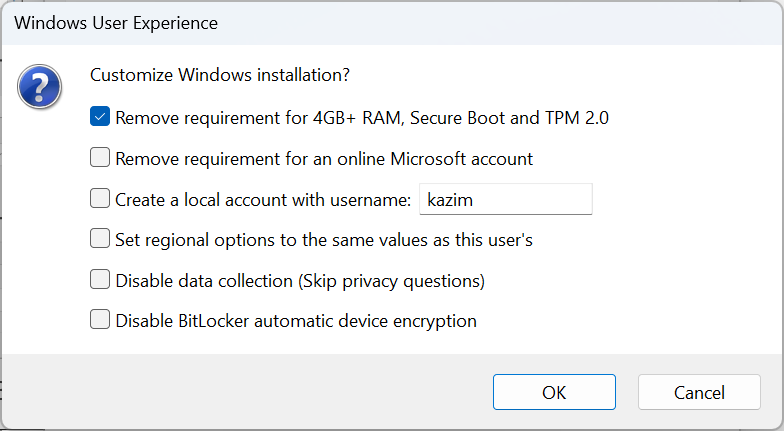Screen dimensions: 784x431
Task: Uncheck the 4GB+ RAM, Secure Boot, TPM checkbox
Action: [x=100, y=116]
